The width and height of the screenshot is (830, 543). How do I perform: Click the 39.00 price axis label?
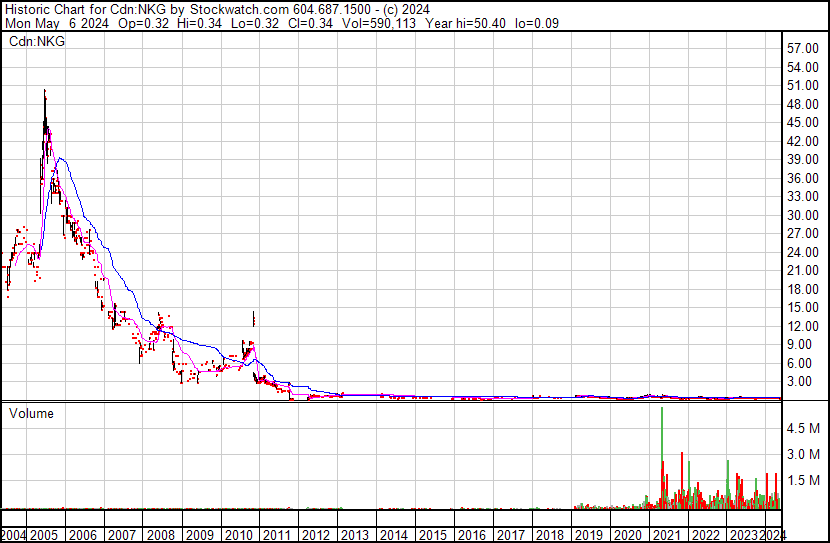pos(803,159)
